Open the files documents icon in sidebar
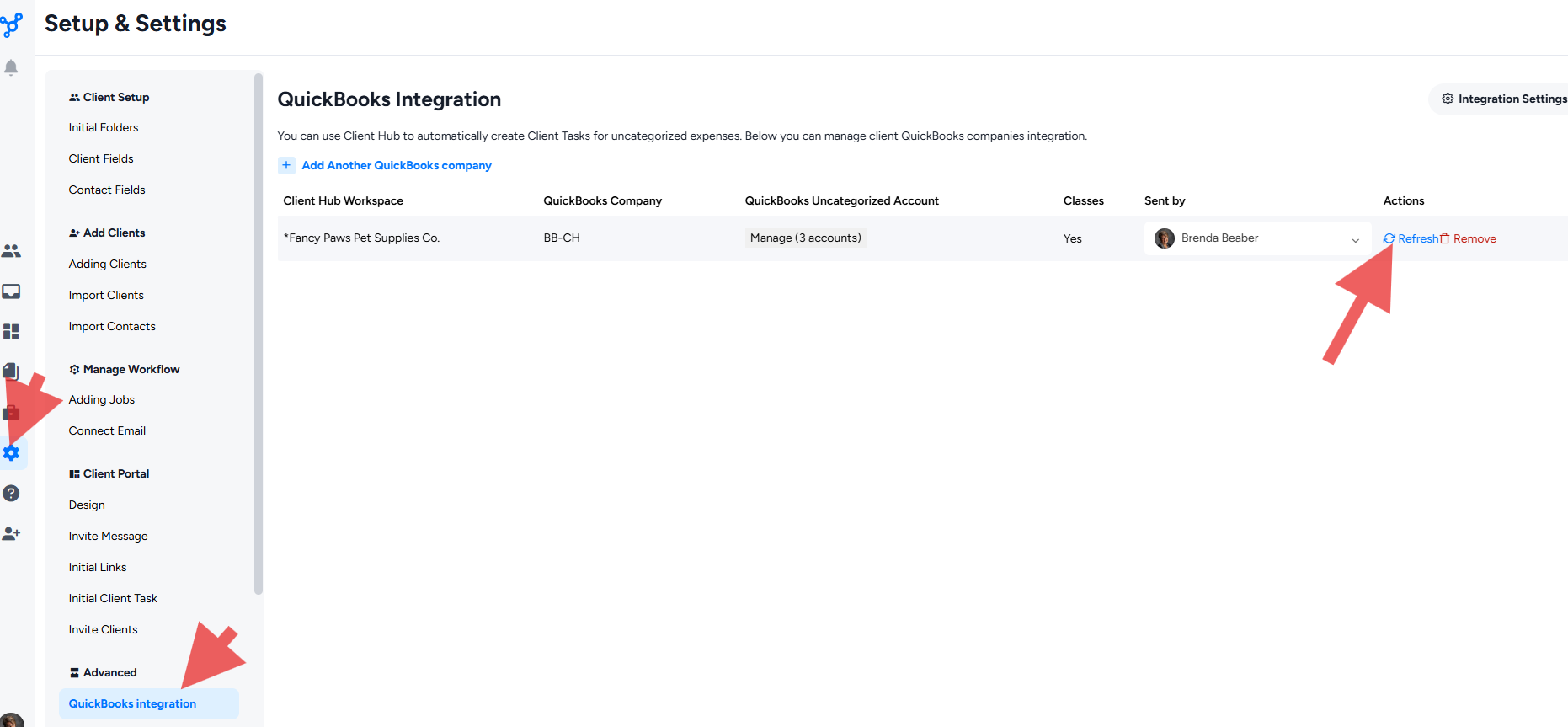Screen dimensions: 1568x727 tap(10, 371)
